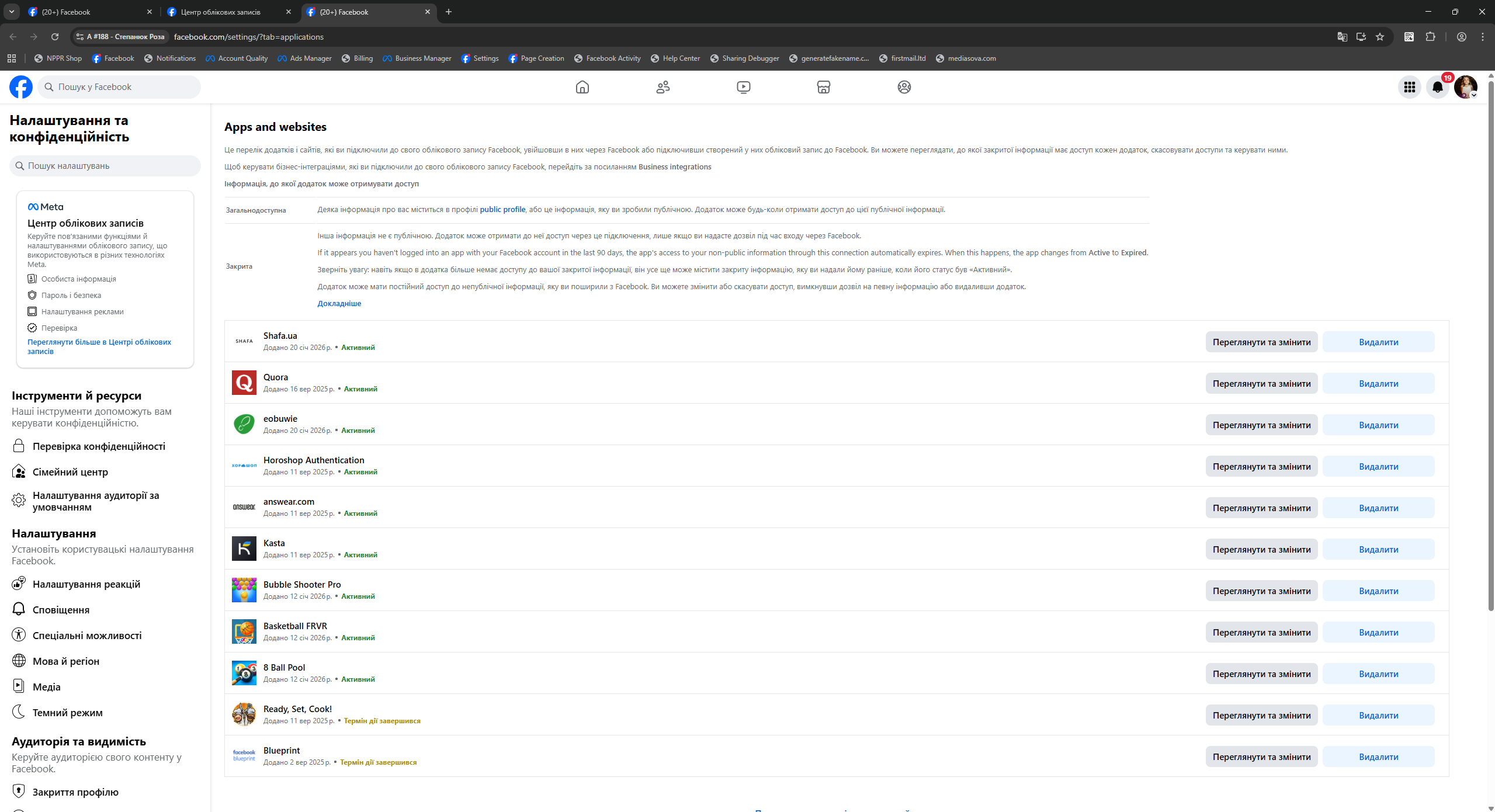Open Chrome's three-dot menu
The width and height of the screenshot is (1495, 812).
coord(1482,37)
